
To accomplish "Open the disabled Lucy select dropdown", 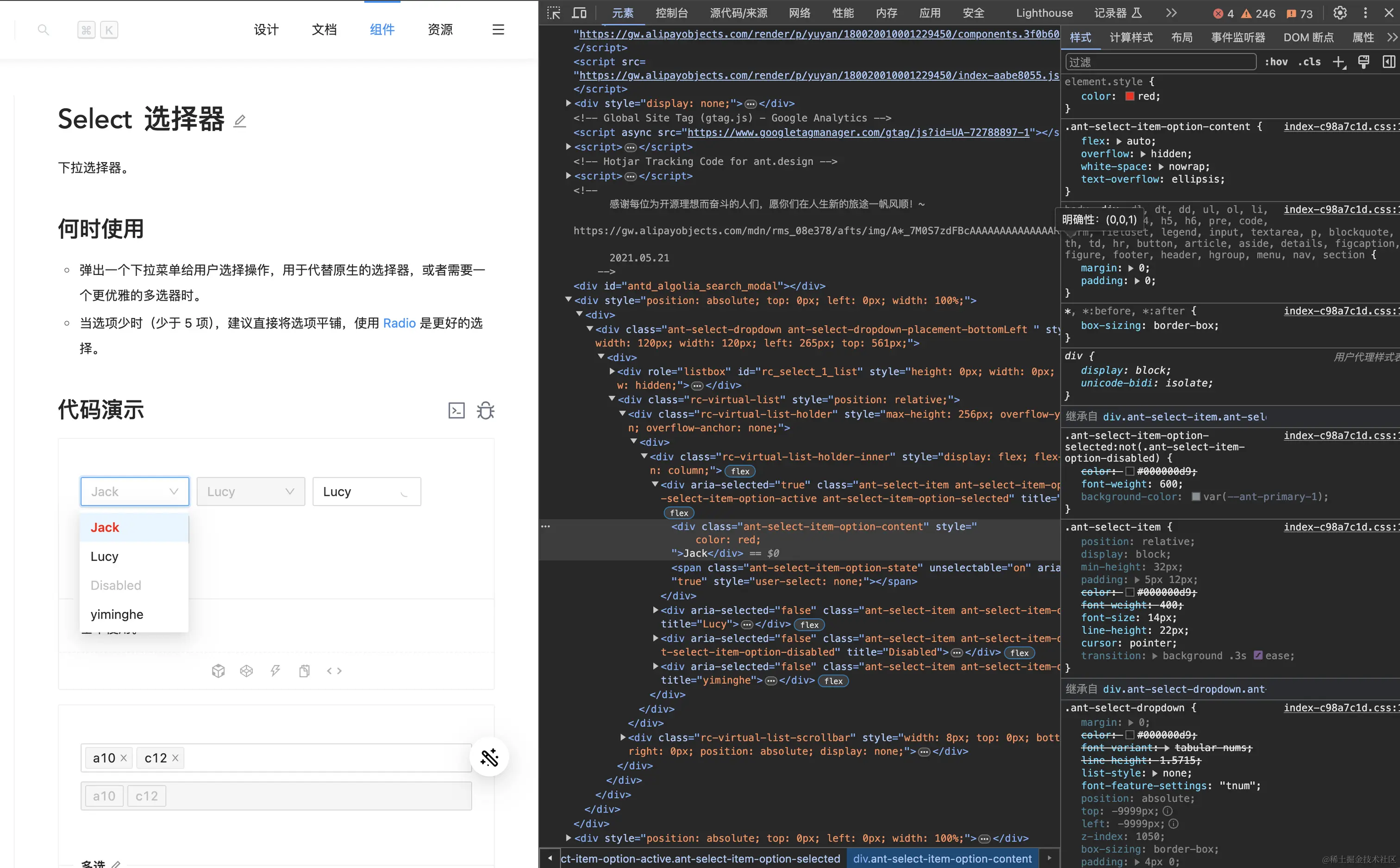I will 251,492.
